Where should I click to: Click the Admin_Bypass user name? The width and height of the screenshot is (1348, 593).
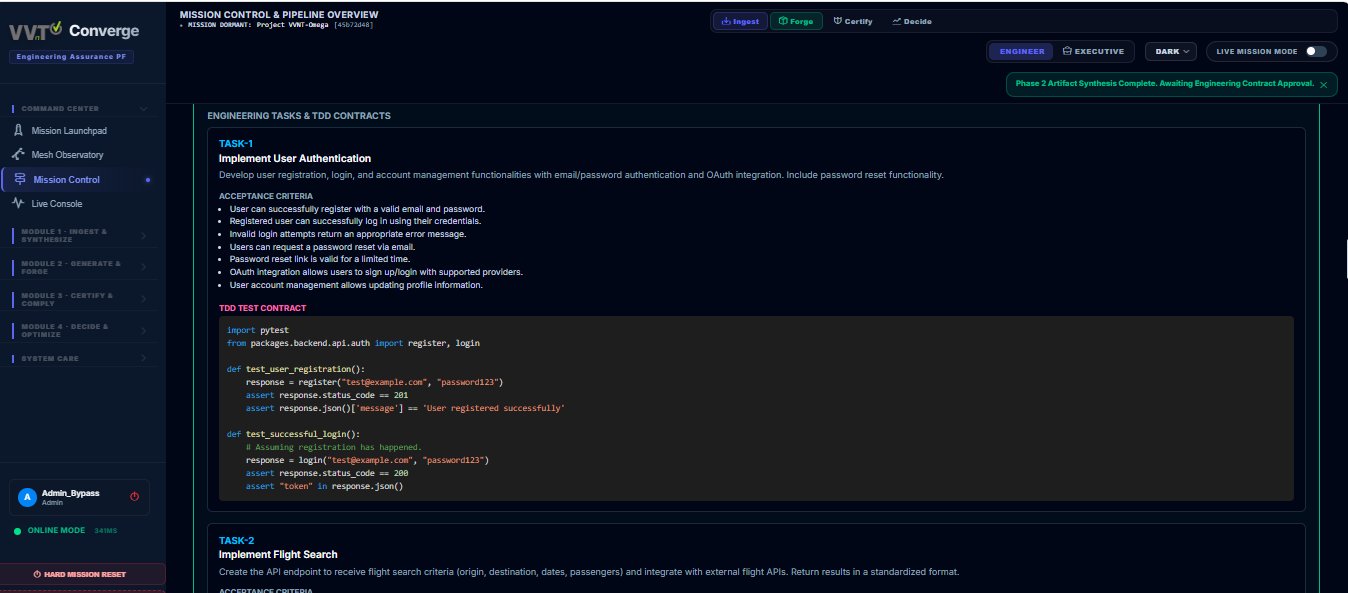pos(70,493)
